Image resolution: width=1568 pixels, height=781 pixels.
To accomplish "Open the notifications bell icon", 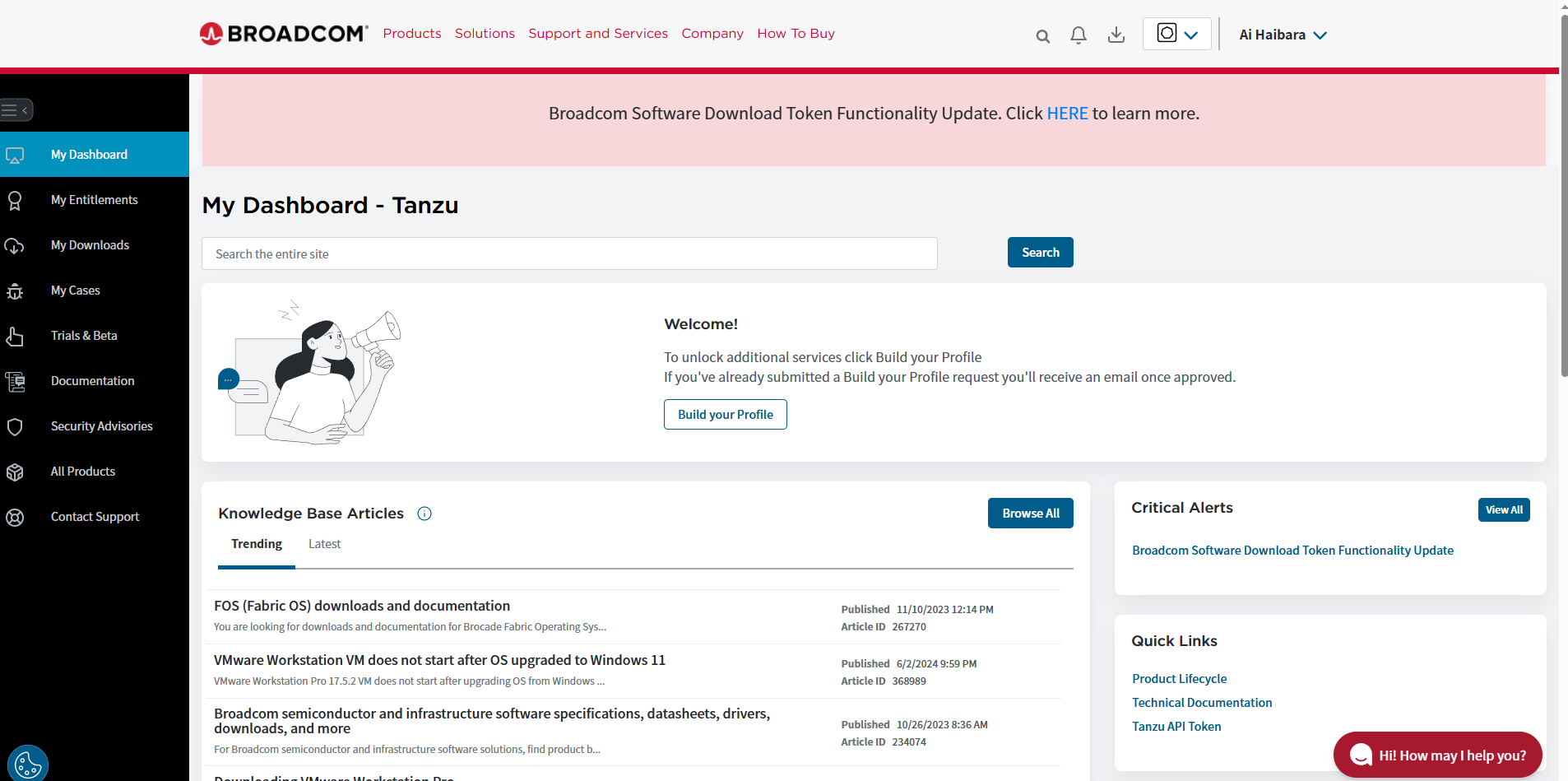I will (1078, 35).
